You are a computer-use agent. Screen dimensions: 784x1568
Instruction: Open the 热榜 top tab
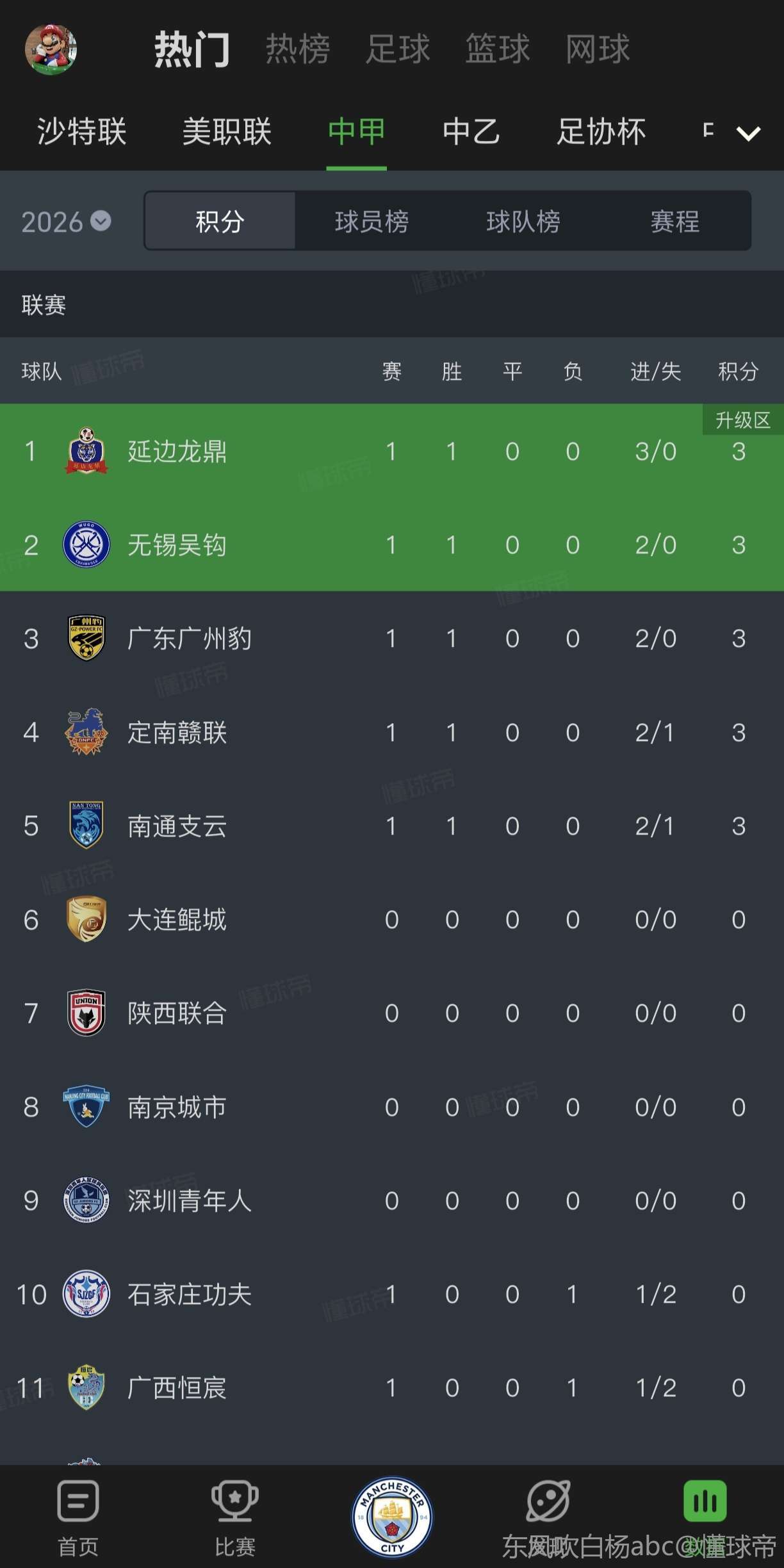point(298,49)
